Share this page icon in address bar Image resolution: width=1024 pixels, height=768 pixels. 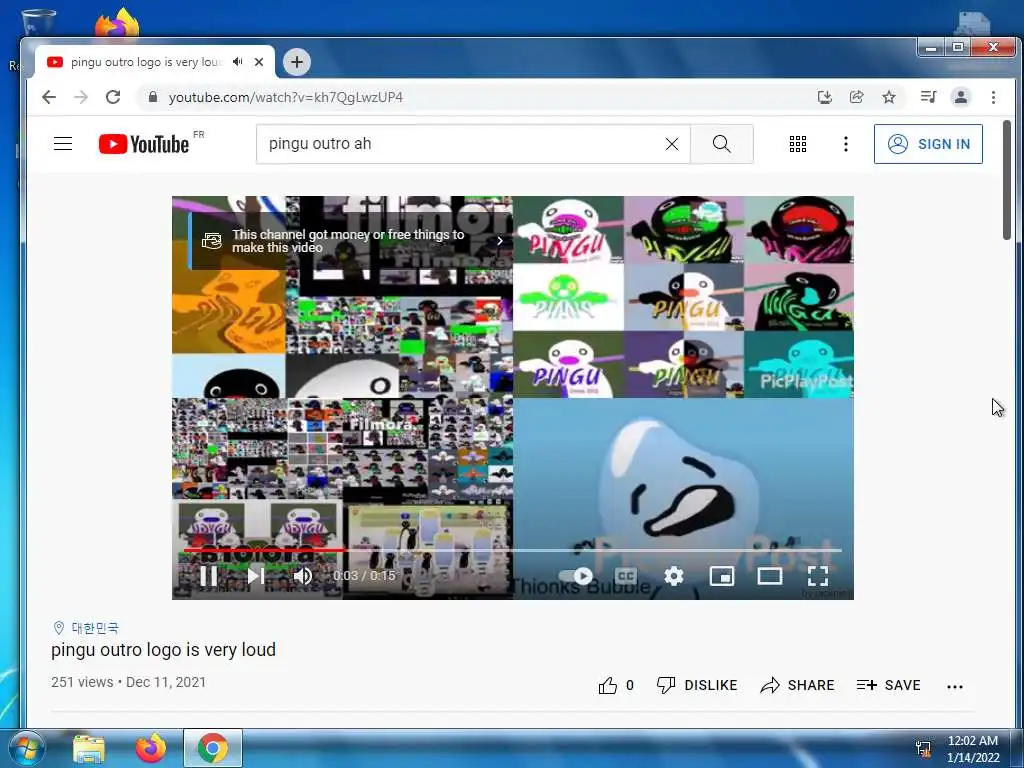coord(856,97)
